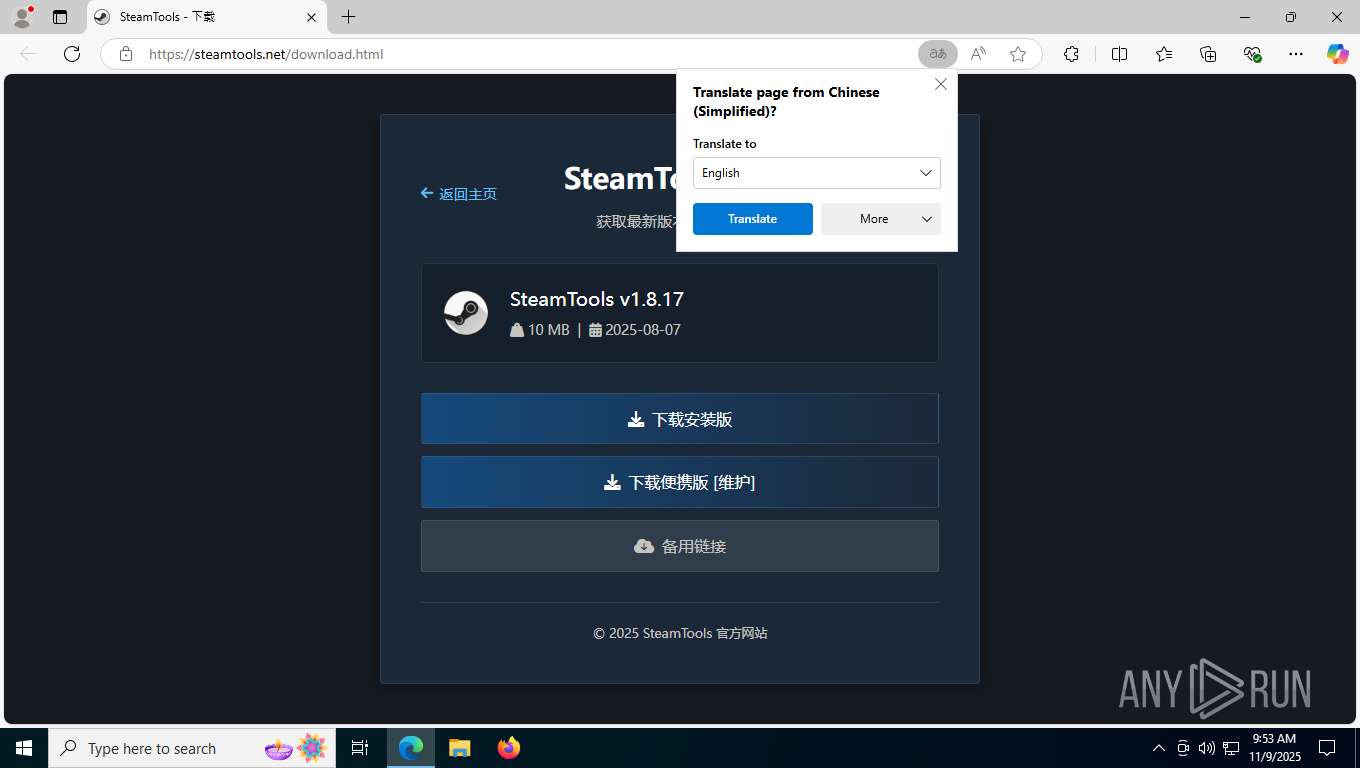This screenshot has width=1360, height=768.
Task: Open the network status tray icon
Action: [x=1232, y=748]
